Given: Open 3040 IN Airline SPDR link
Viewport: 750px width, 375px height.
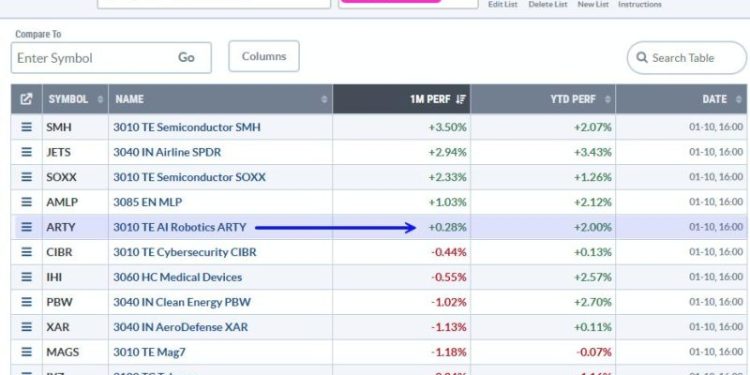Looking at the screenshot, I should tap(167, 152).
